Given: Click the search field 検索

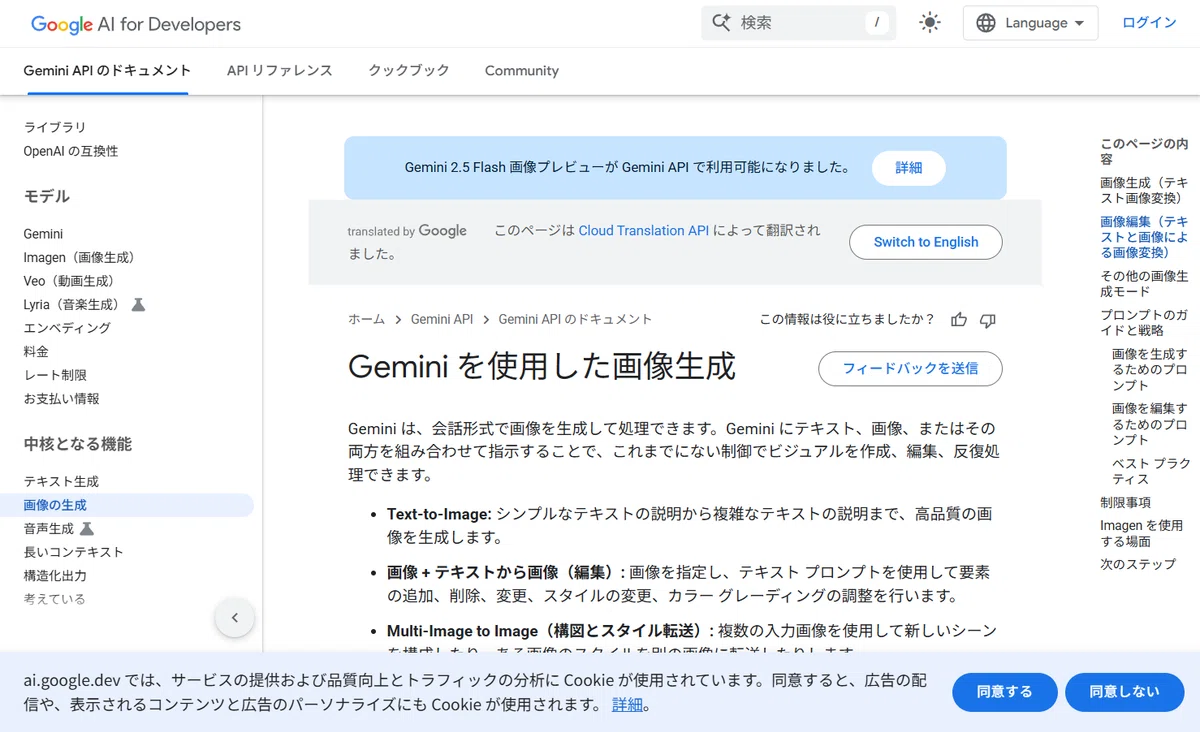Looking at the screenshot, I should tap(798, 22).
